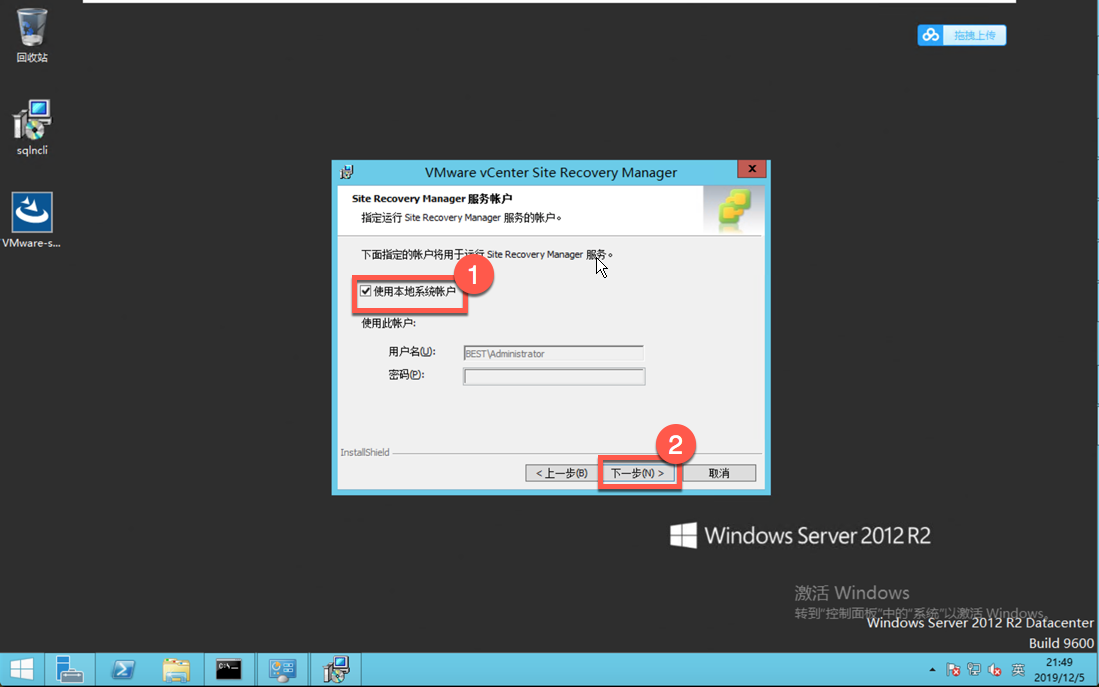Select the VMware-s... installer desktop icon
The image size is (1099, 687).
pos(32,219)
